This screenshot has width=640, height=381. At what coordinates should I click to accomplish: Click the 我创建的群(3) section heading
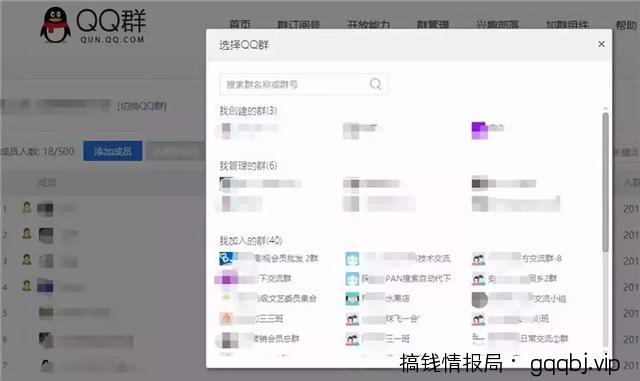pyautogui.click(x=248, y=111)
